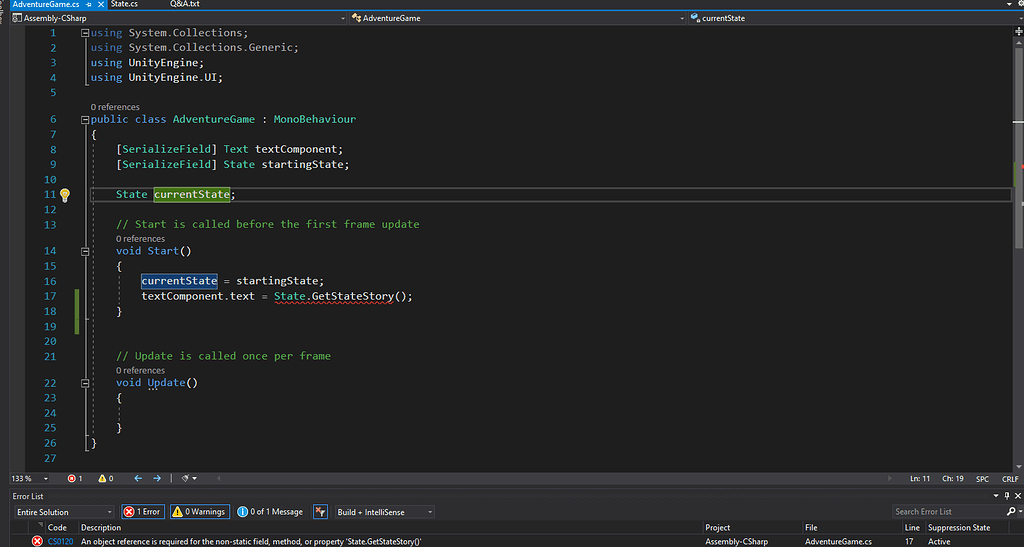1024x547 pixels.
Task: Navigate backward using the left arrow
Action: pos(138,478)
